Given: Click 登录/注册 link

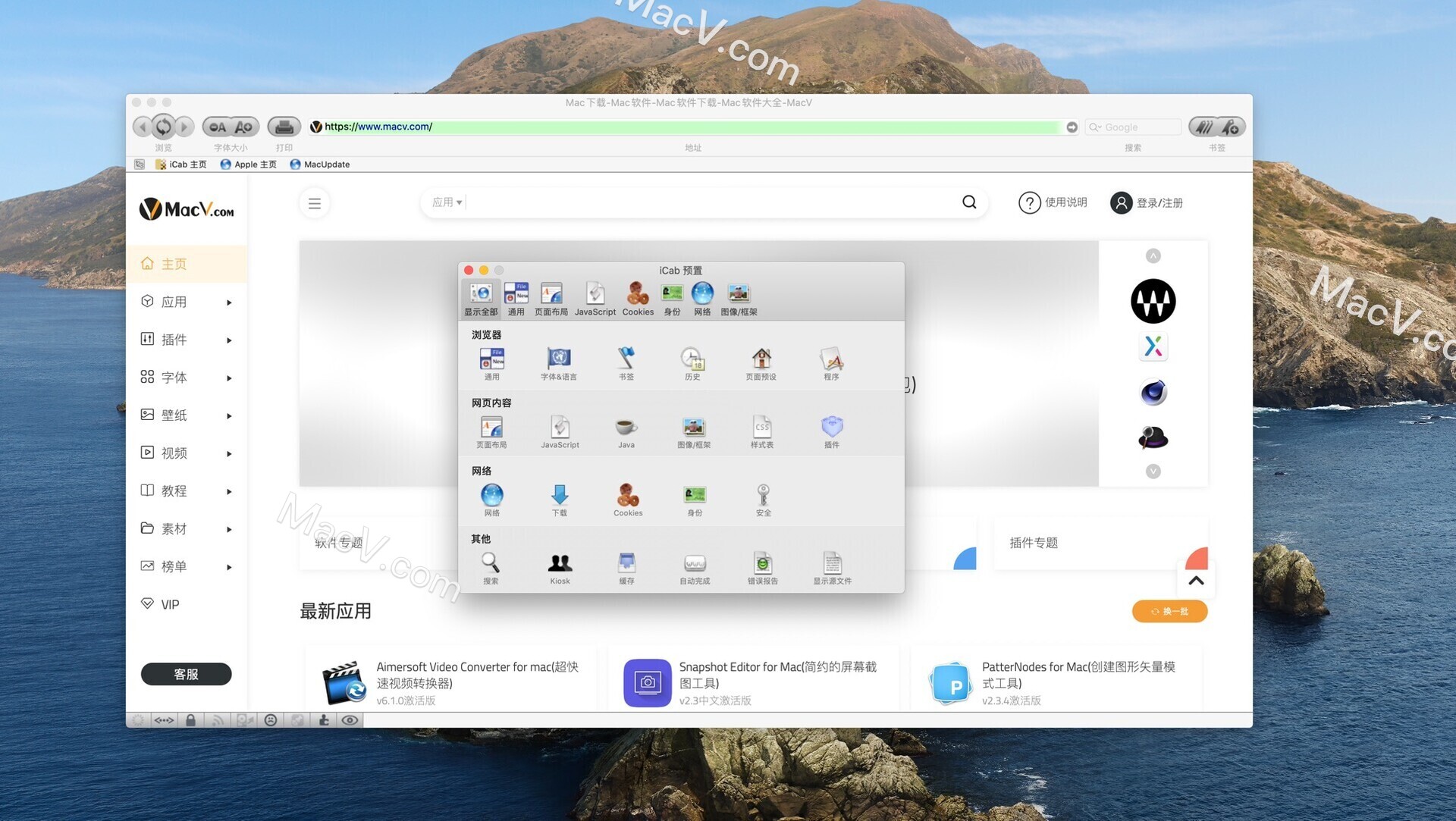Looking at the screenshot, I should coord(1147,202).
